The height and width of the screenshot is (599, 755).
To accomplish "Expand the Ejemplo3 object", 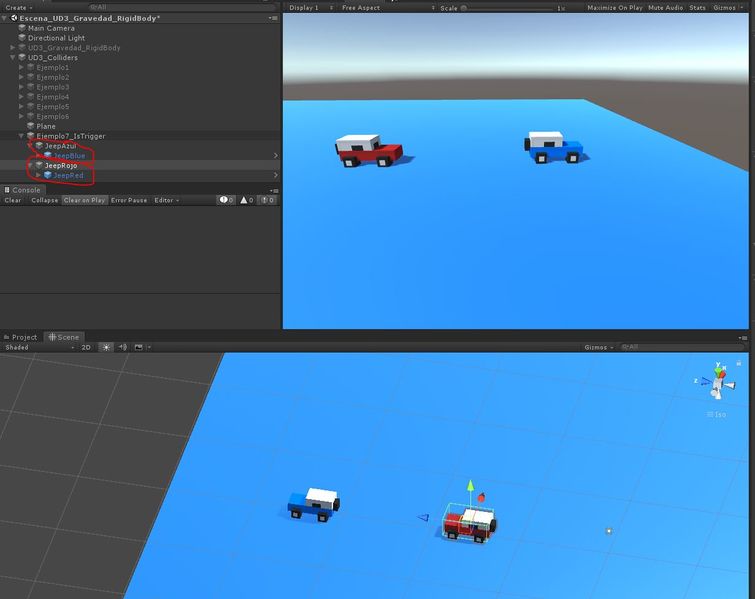I will click(x=21, y=87).
